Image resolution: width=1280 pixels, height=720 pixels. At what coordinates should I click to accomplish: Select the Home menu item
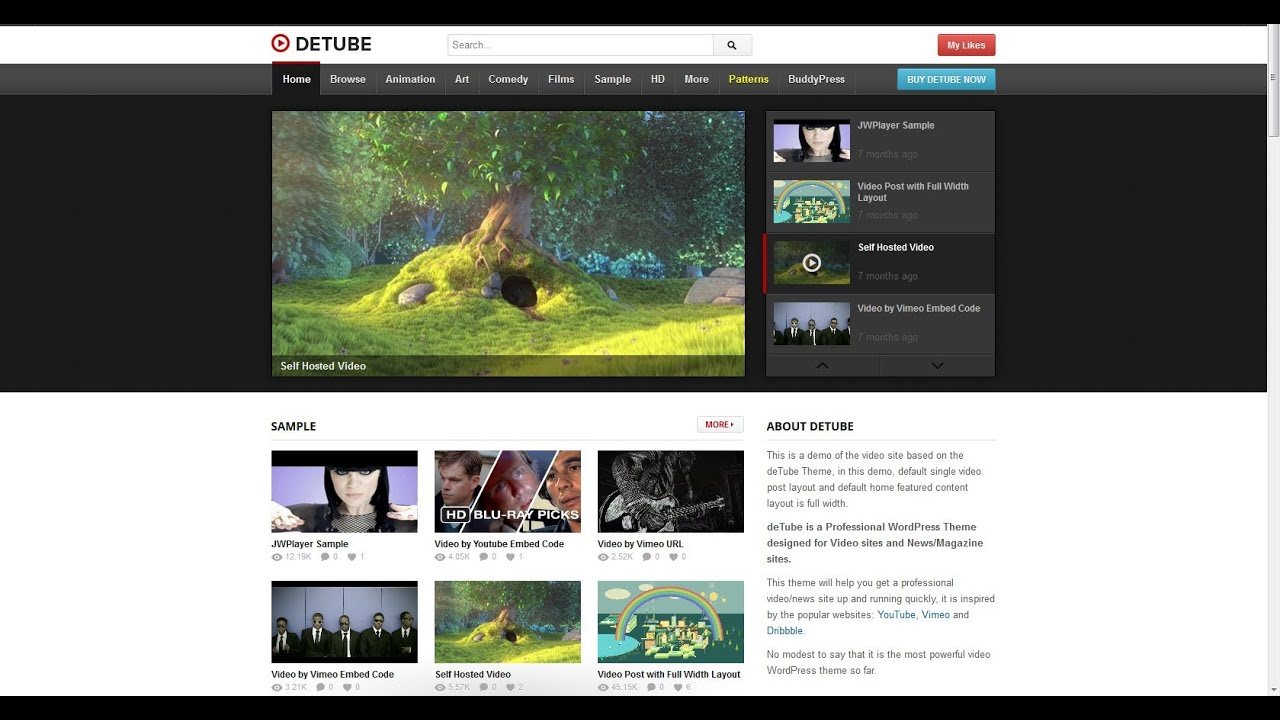pyautogui.click(x=296, y=79)
